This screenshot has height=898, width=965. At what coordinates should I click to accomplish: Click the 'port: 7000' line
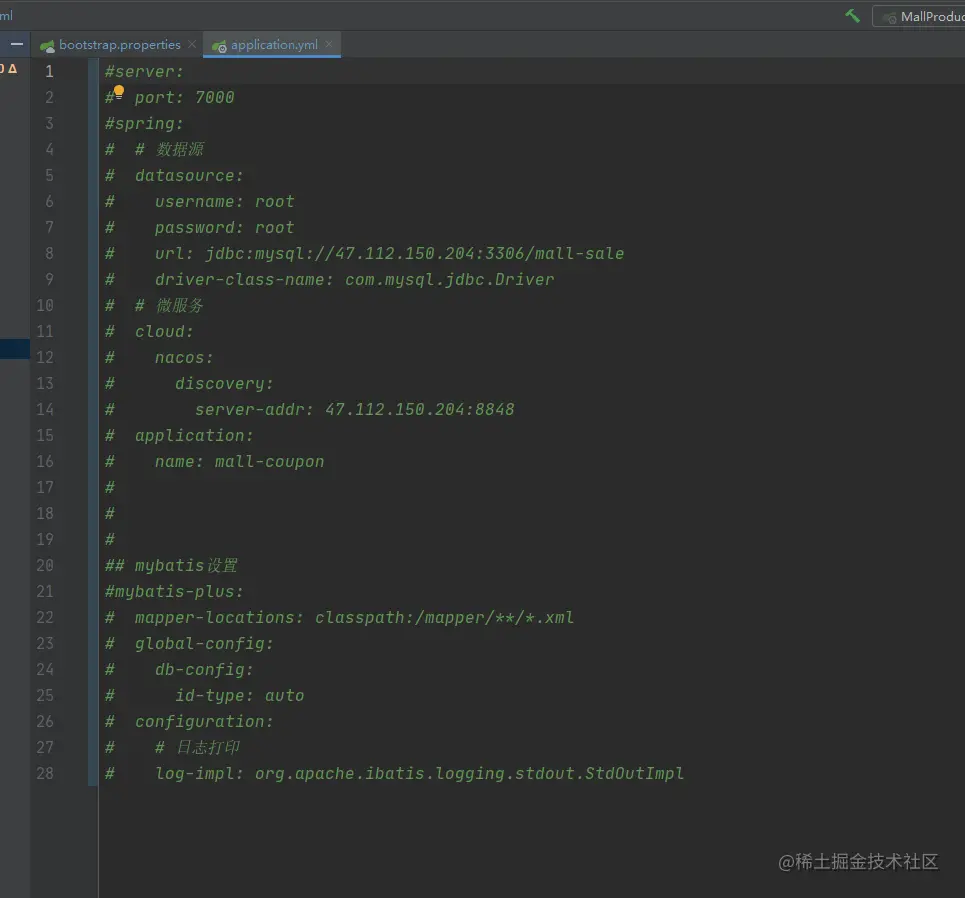coord(184,97)
